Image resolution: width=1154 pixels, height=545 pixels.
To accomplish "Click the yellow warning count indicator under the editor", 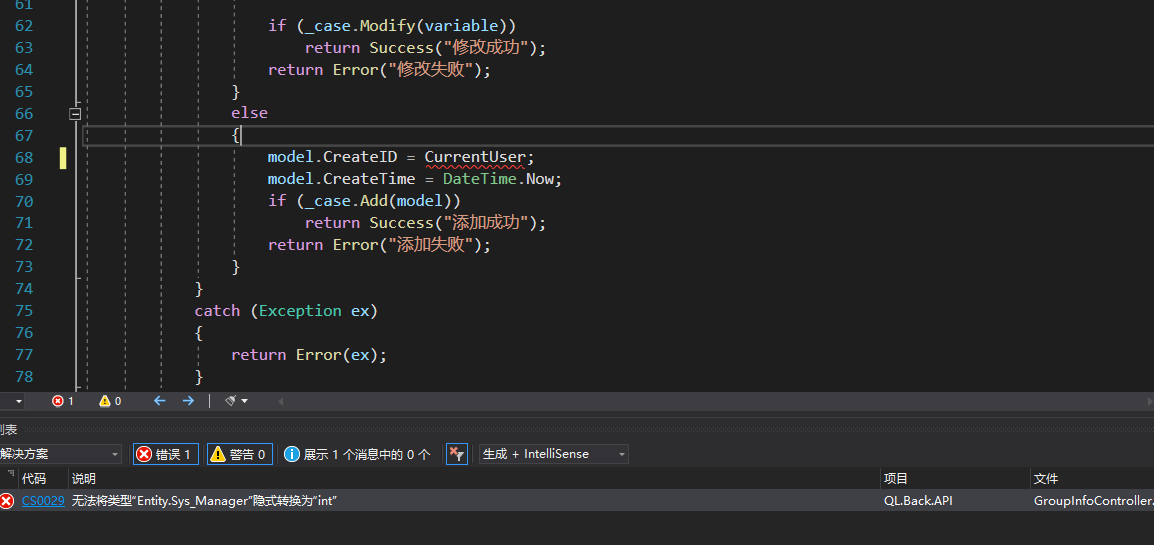I will point(110,401).
